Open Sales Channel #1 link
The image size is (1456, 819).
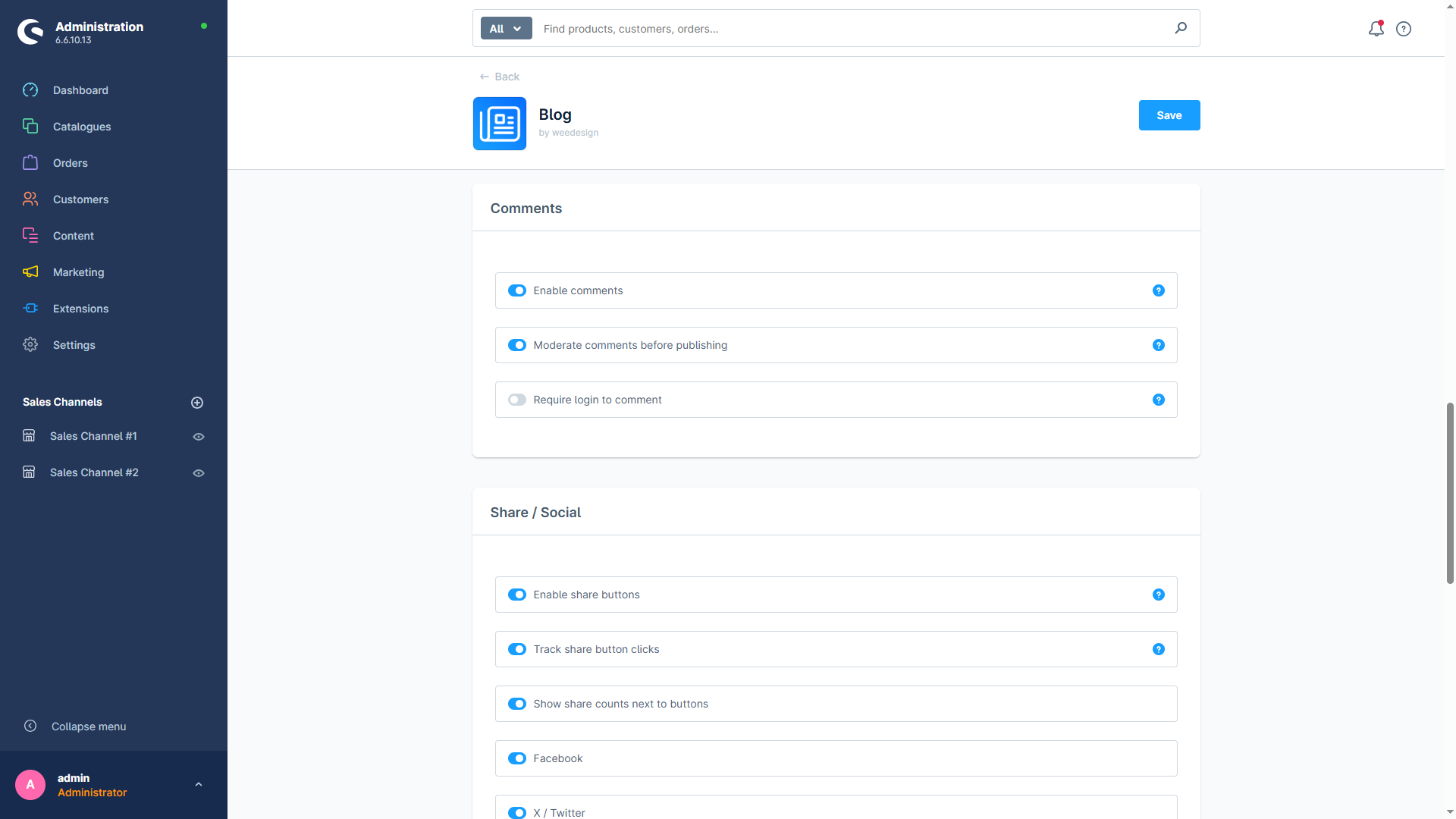[x=93, y=436]
